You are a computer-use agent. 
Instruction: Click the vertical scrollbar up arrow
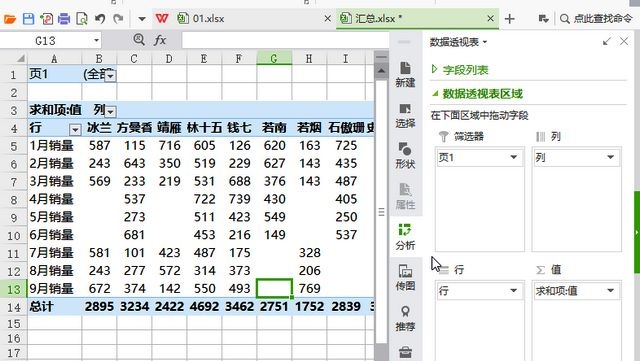click(381, 71)
